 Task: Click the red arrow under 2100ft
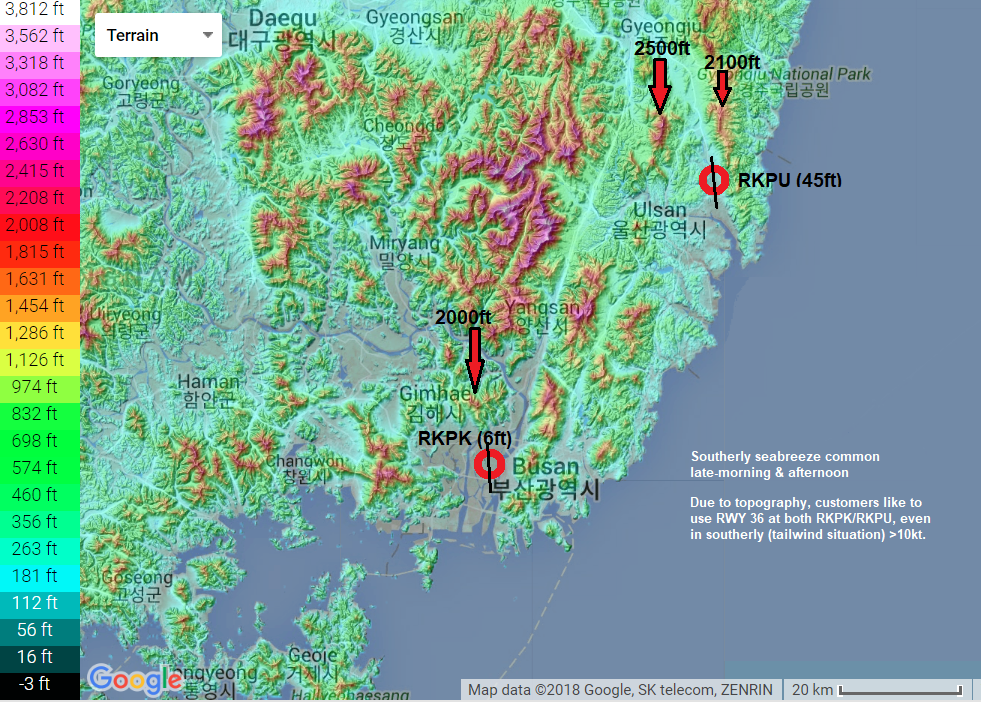[x=722, y=88]
